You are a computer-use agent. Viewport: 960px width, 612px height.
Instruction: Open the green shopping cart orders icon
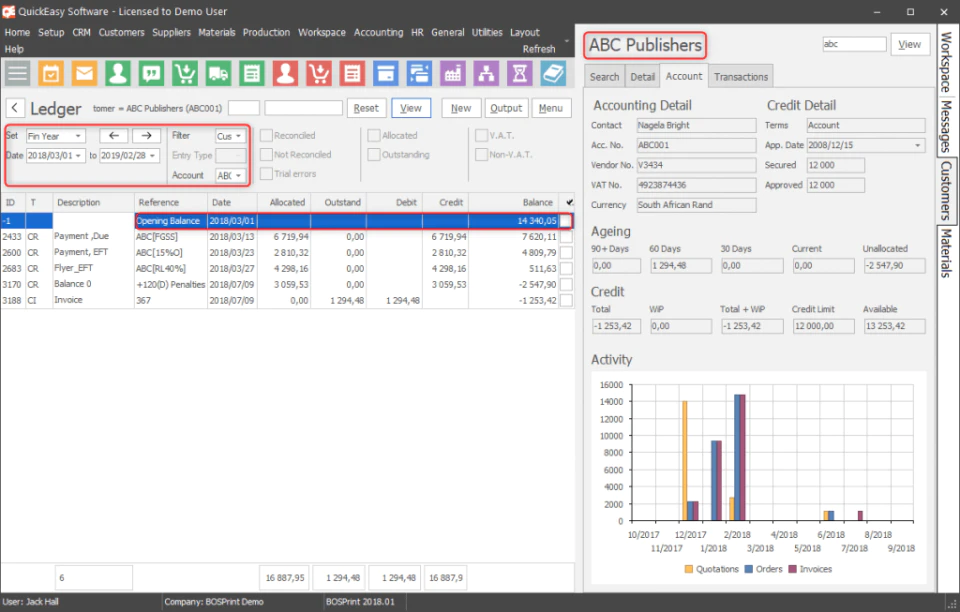pyautogui.click(x=184, y=73)
